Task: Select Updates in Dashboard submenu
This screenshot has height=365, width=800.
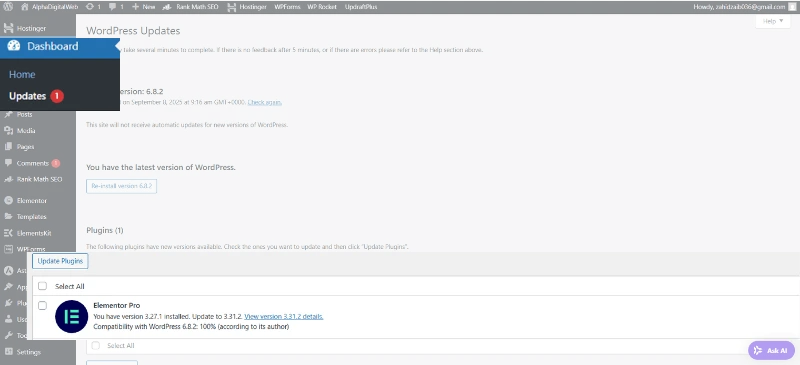Action: coord(28,96)
